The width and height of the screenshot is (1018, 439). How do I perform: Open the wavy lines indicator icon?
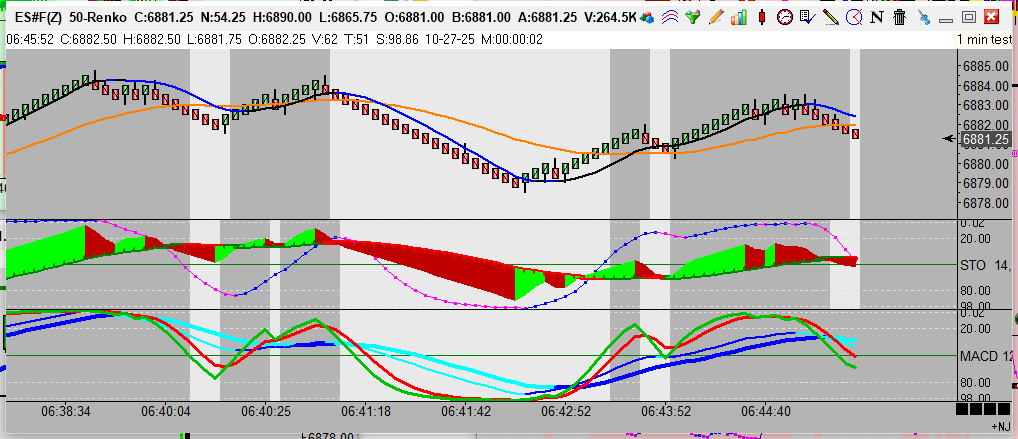671,17
